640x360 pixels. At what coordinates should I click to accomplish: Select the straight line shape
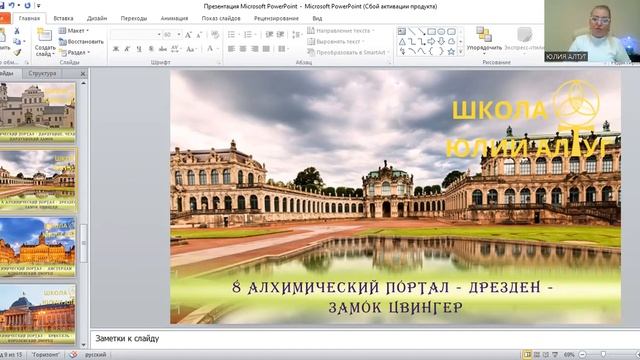[x=411, y=31]
